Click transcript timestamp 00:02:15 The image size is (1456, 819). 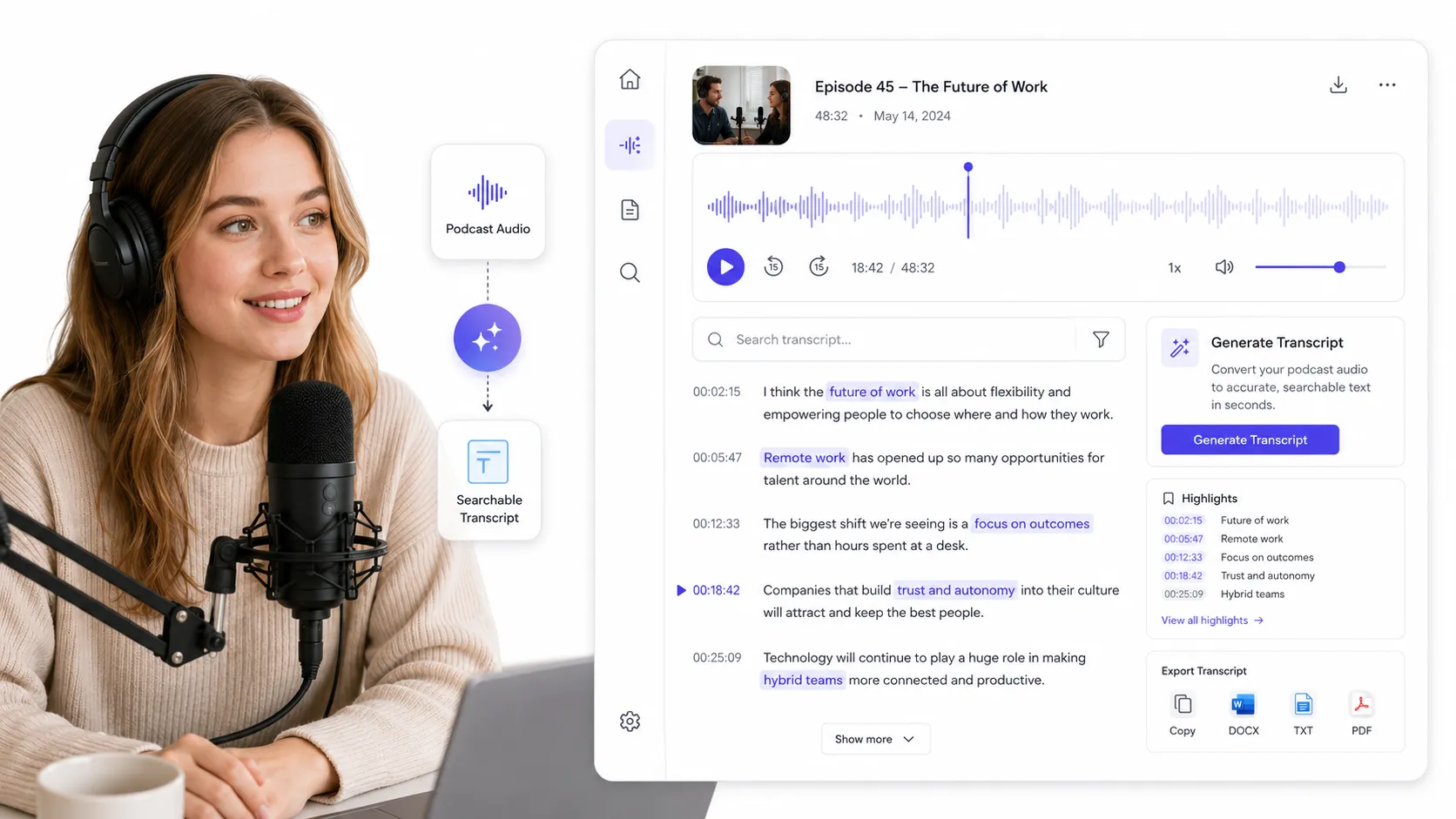click(x=717, y=392)
